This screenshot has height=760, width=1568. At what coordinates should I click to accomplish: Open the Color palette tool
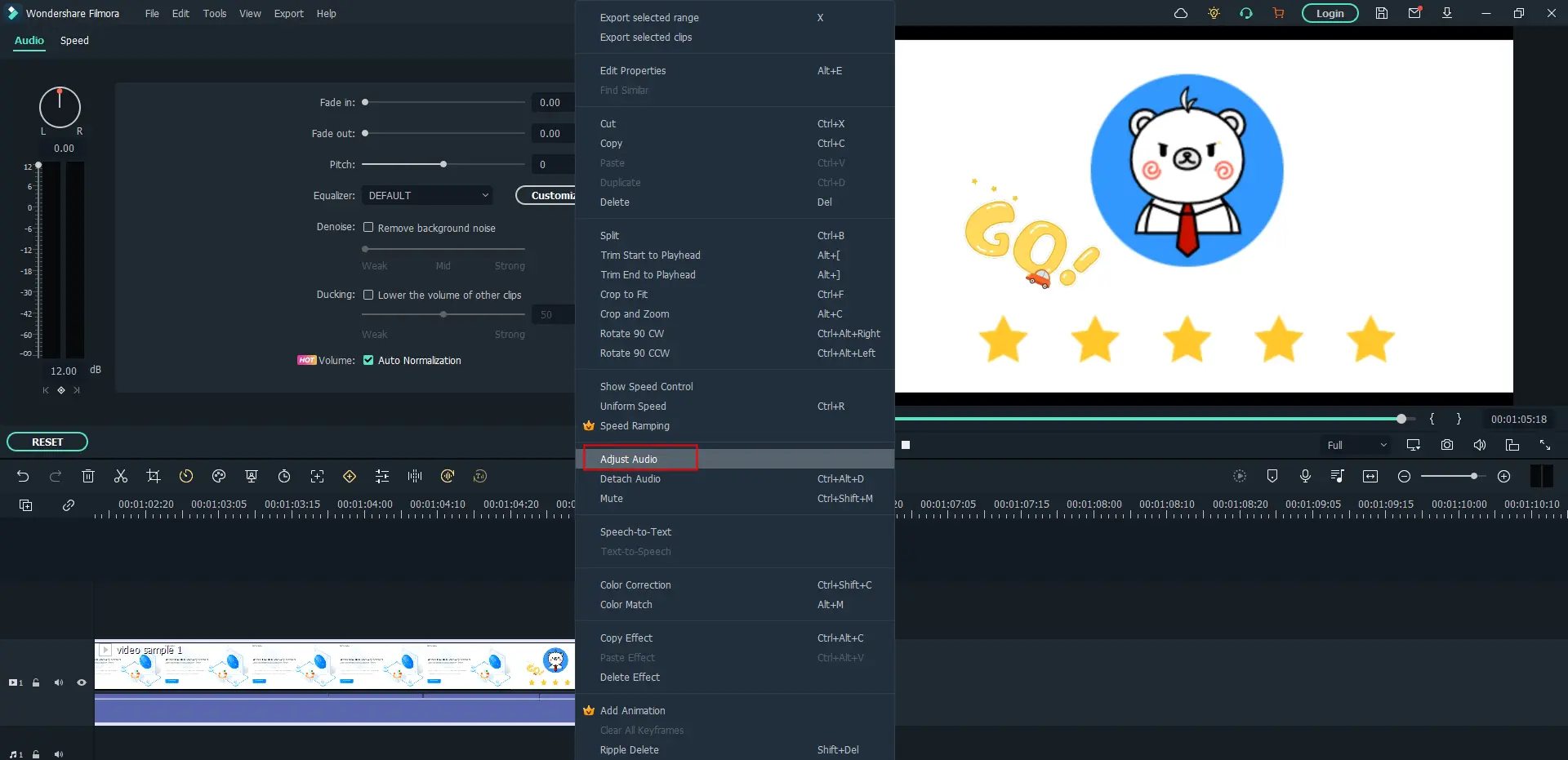point(219,476)
